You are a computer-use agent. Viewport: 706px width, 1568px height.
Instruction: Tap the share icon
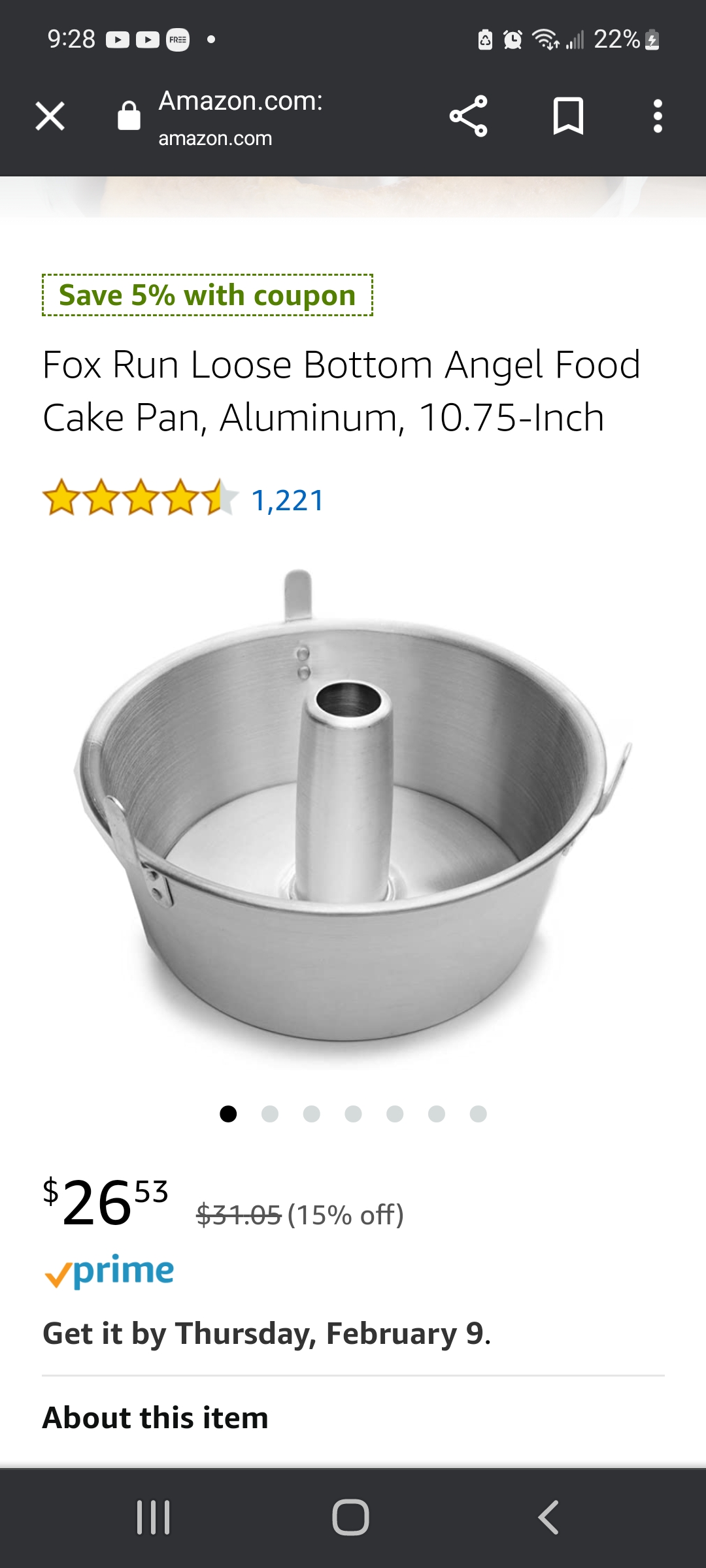pyautogui.click(x=469, y=116)
